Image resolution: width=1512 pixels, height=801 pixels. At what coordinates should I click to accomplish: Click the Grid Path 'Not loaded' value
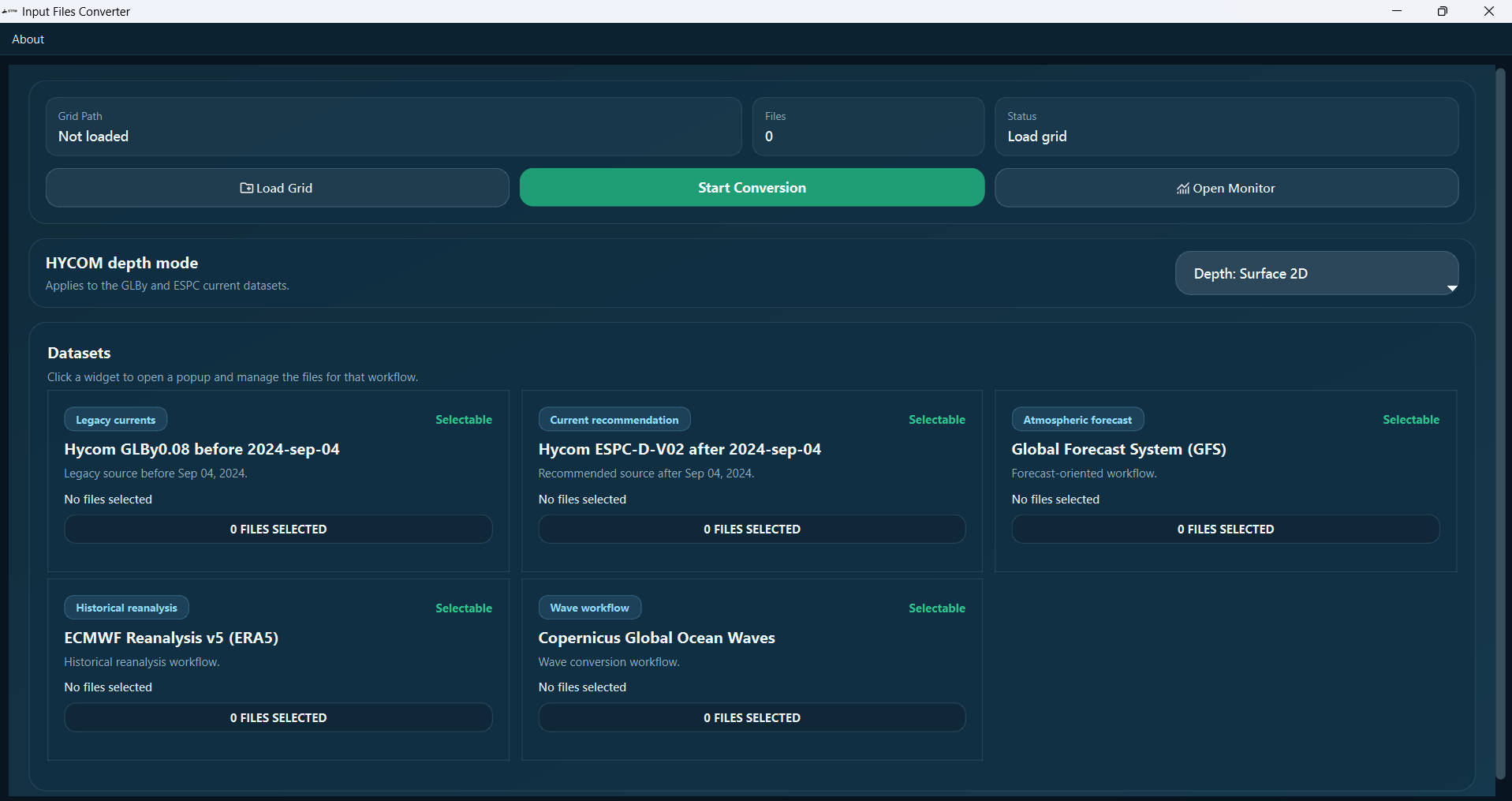click(93, 137)
